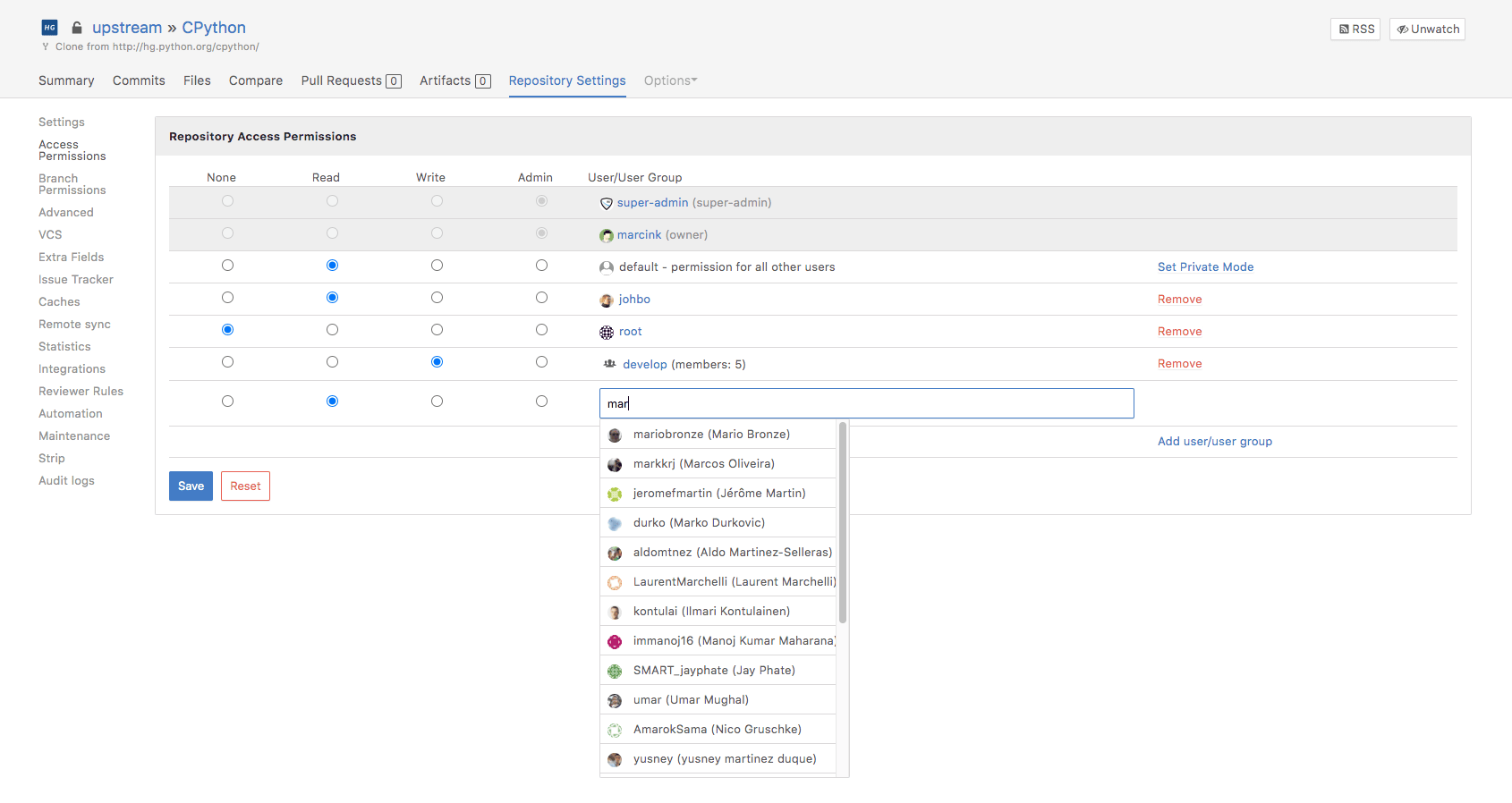Viewport: 1512px width, 803px height.
Task: Click the develop user group icon
Action: [x=610, y=364]
